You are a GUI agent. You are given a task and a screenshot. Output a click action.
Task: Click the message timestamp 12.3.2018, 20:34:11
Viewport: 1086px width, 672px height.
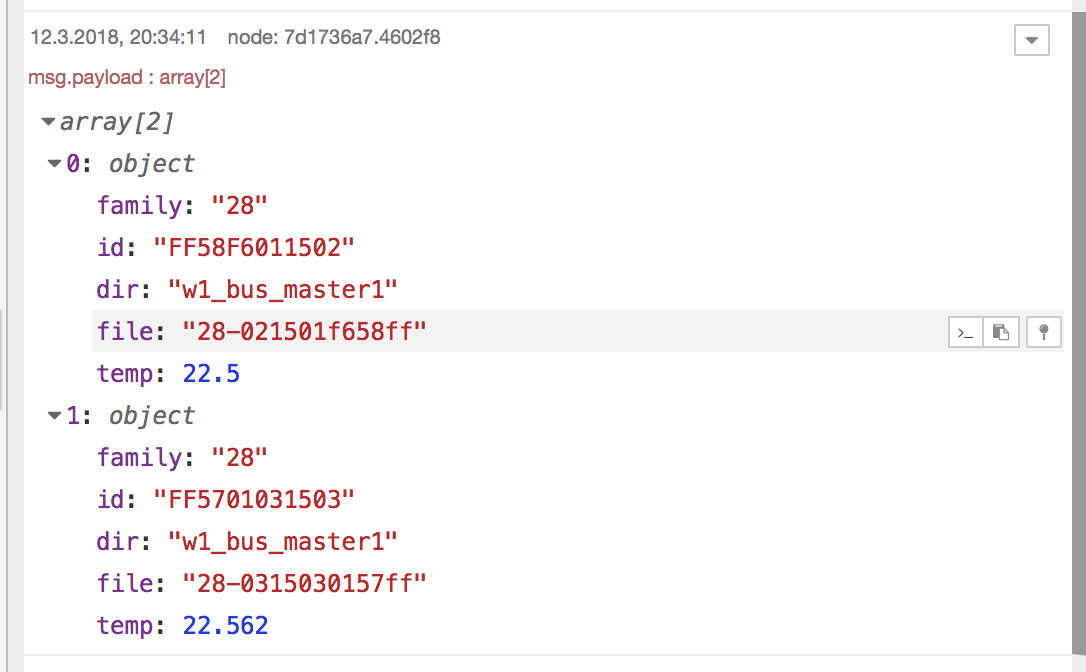(118, 37)
